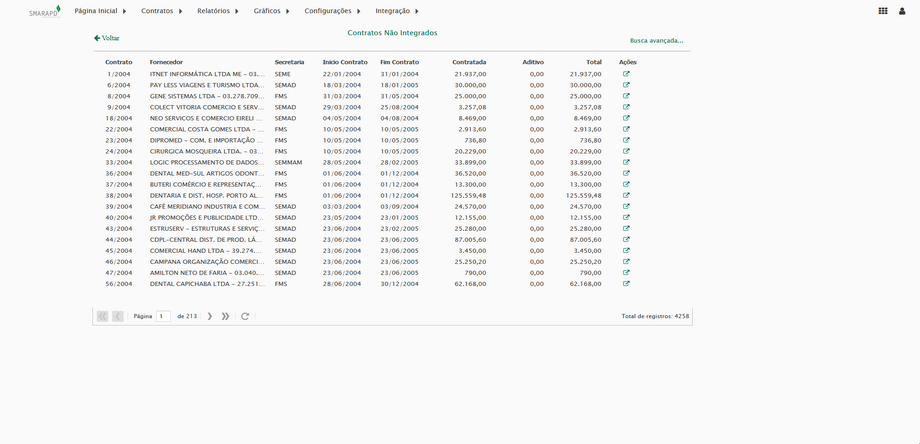
Task: Open contract 22/2004 action icon
Action: point(626,129)
